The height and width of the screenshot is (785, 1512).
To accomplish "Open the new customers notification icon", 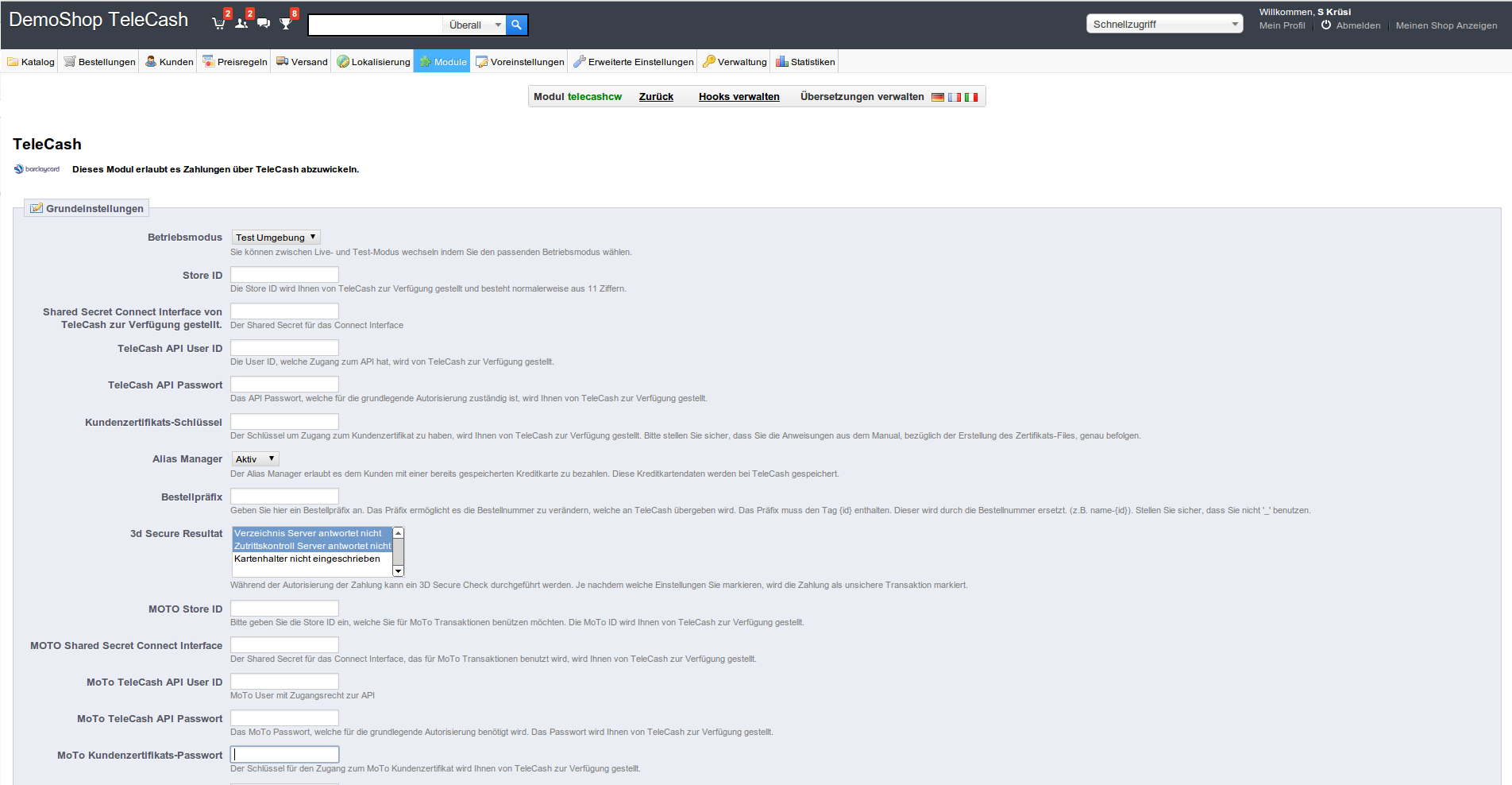I will [241, 24].
